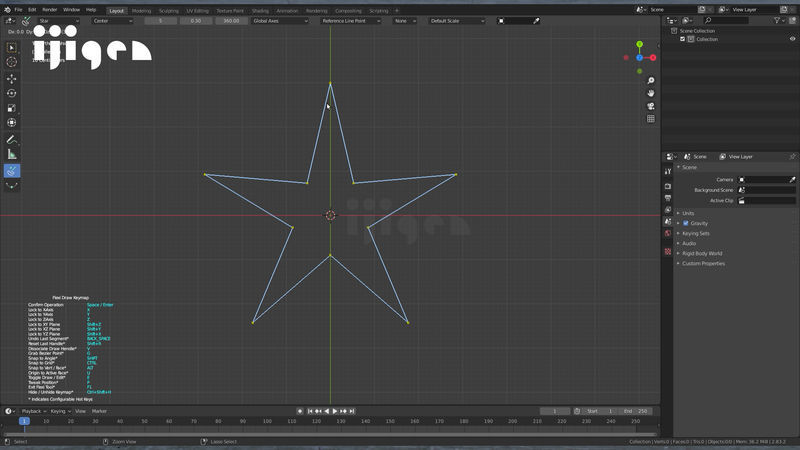
Task: Expand the Units panel
Action: (688, 213)
